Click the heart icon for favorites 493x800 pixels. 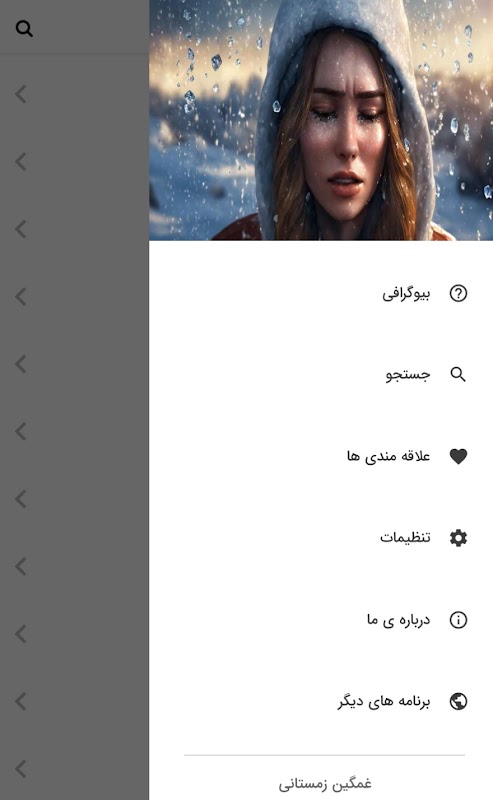point(458,456)
